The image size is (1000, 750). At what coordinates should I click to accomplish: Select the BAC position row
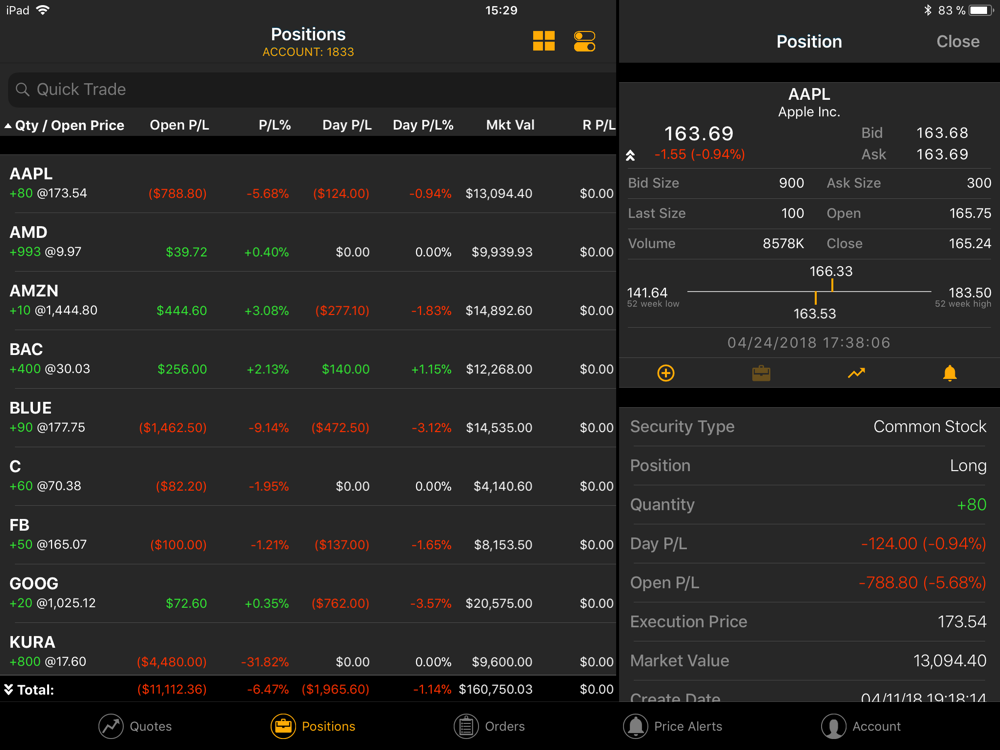(308, 360)
